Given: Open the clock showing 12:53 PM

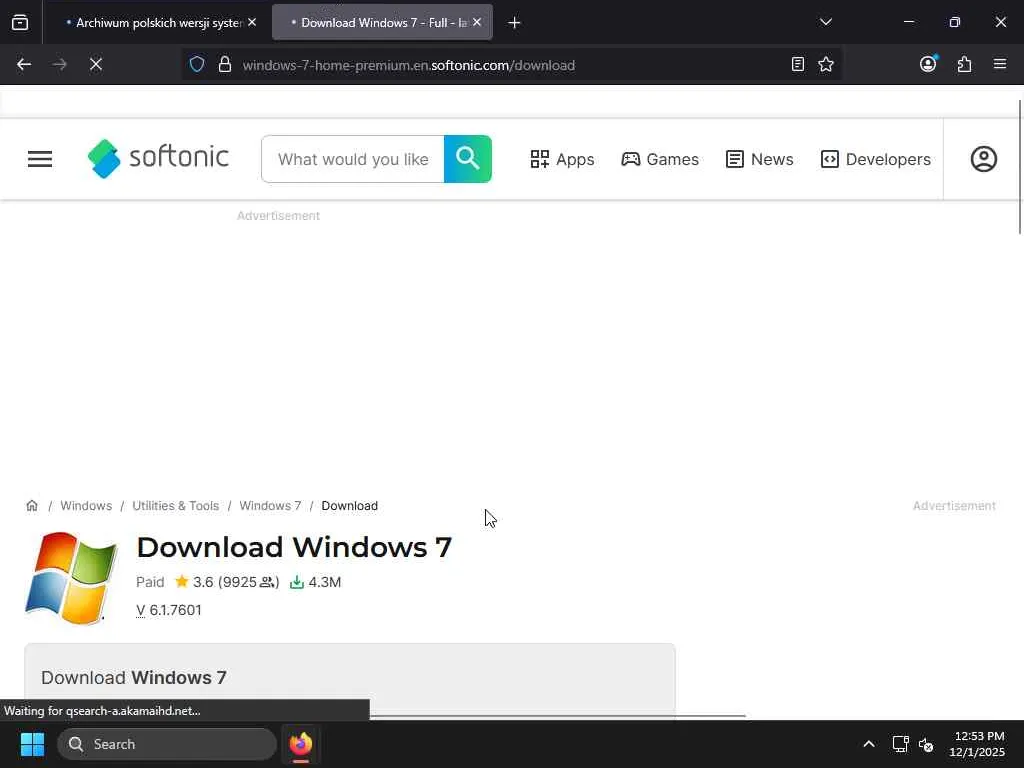Looking at the screenshot, I should (977, 744).
